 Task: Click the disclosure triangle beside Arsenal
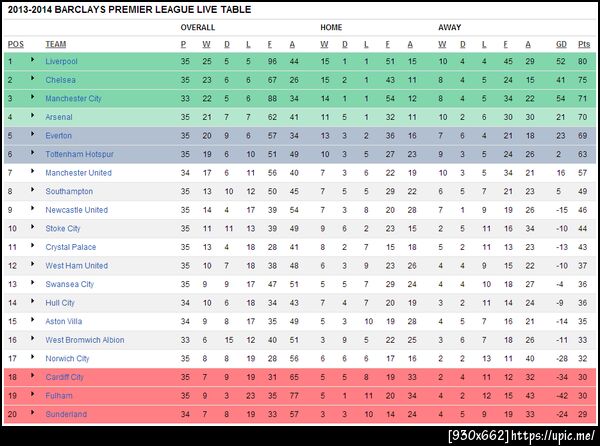[32, 116]
